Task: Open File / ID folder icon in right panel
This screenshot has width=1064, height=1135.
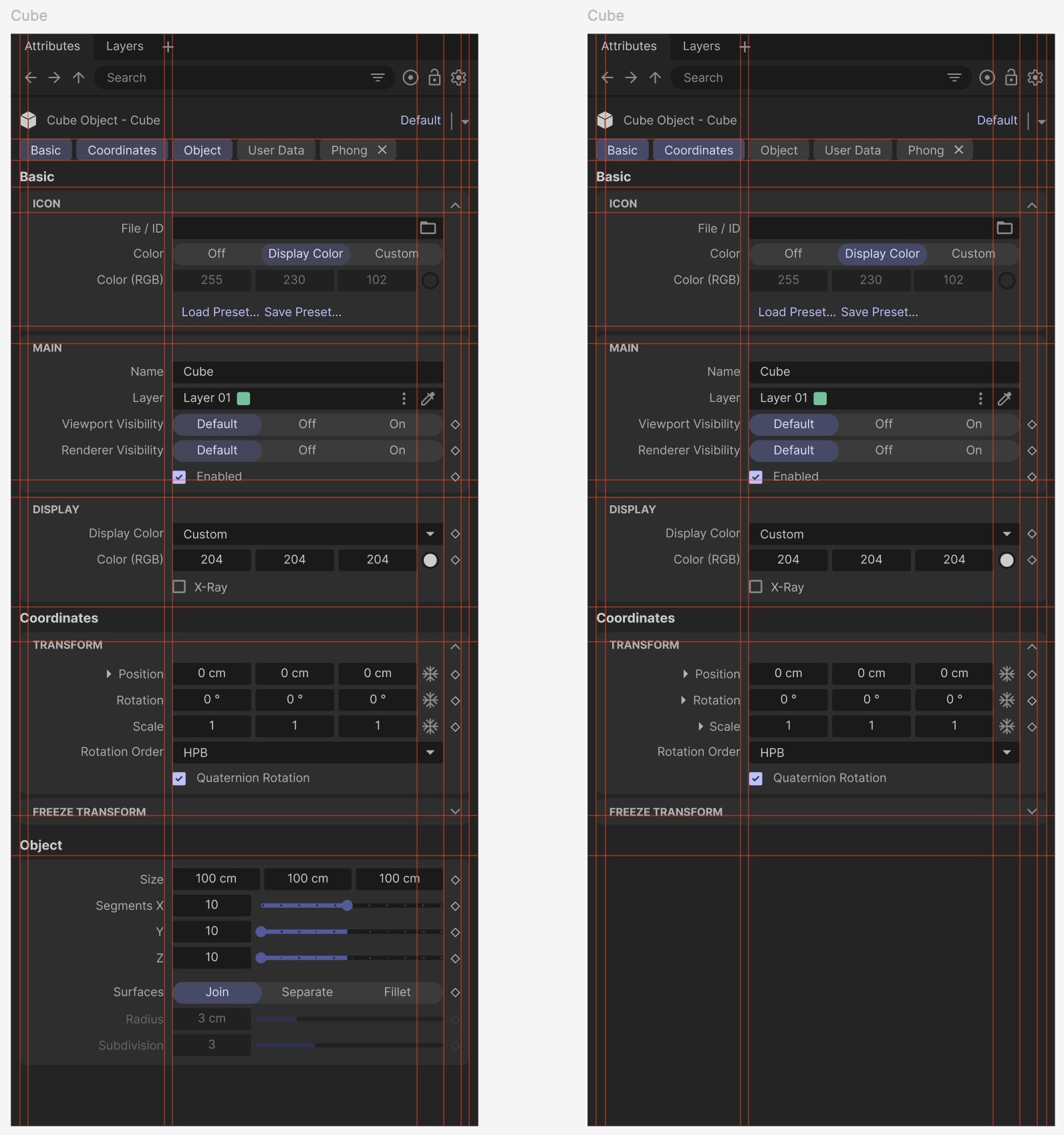Action: (1005, 228)
